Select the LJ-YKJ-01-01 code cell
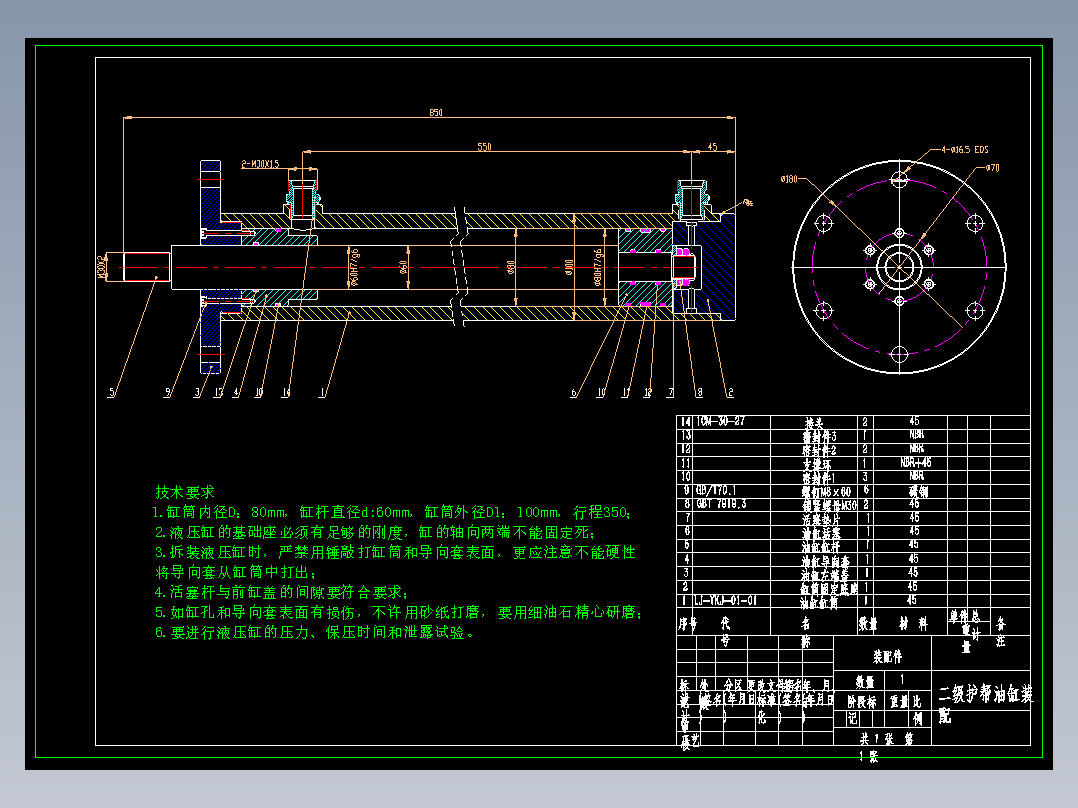This screenshot has height=808, width=1078. pyautogui.click(x=725, y=600)
